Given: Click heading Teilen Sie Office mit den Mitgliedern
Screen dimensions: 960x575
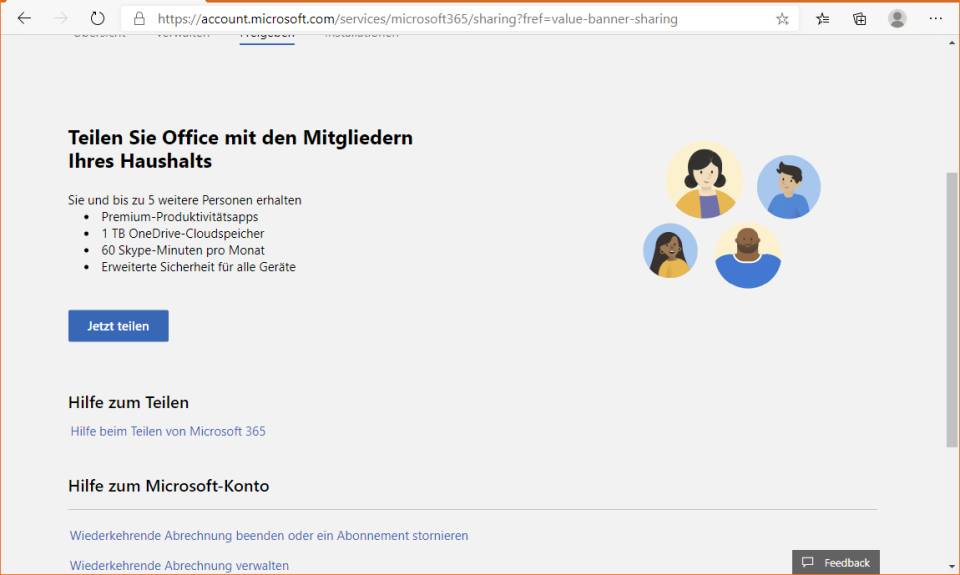Looking at the screenshot, I should point(240,149).
